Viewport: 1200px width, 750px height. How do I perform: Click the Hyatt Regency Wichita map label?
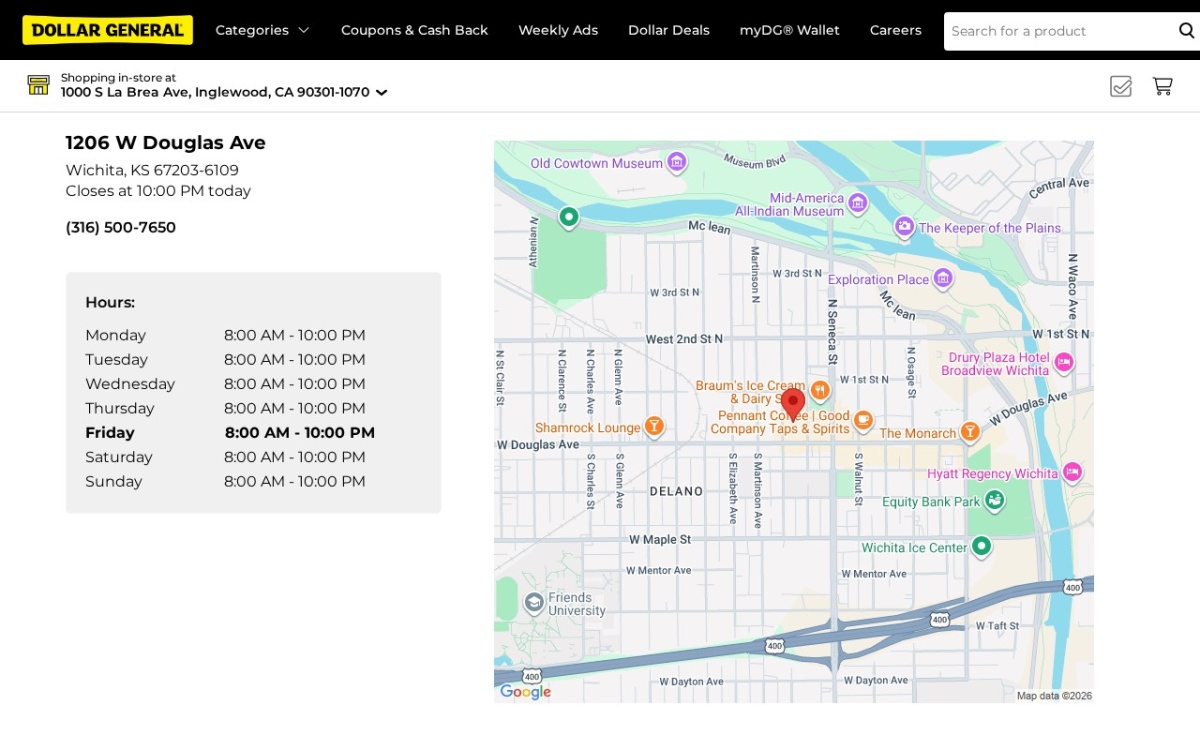pyautogui.click(x=992, y=473)
